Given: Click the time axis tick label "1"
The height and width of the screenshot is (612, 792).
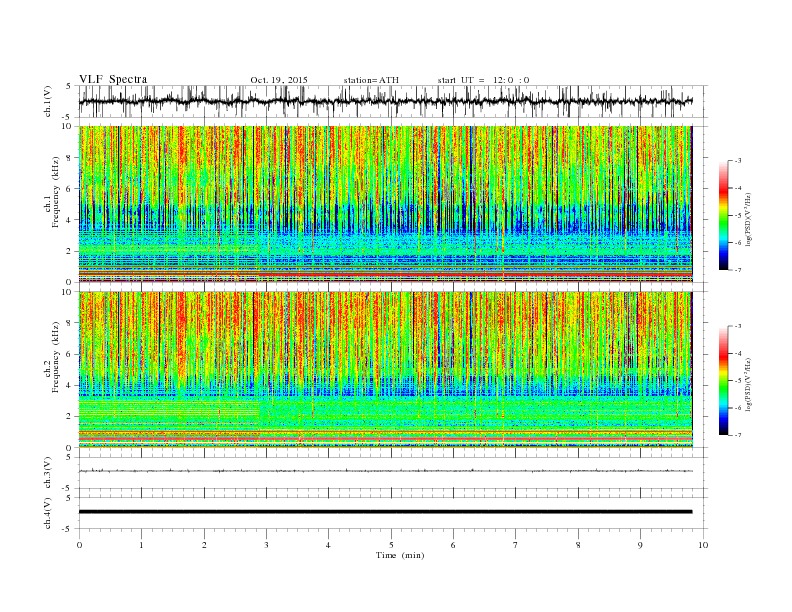Looking at the screenshot, I should tap(141, 545).
